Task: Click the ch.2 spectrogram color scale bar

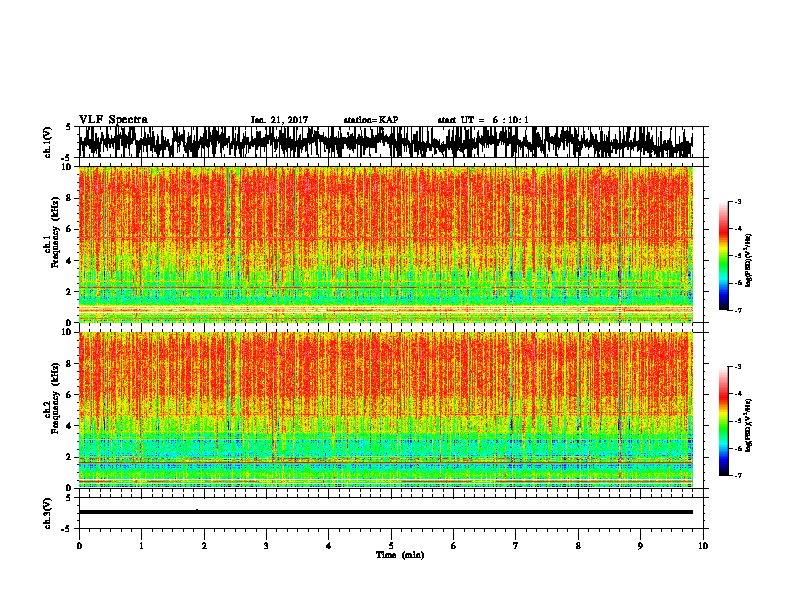Action: pyautogui.click(x=723, y=421)
